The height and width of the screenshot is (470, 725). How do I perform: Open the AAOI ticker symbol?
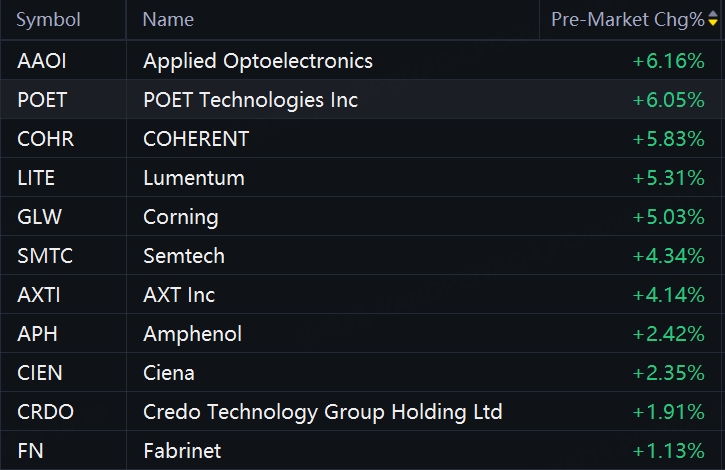(x=42, y=61)
